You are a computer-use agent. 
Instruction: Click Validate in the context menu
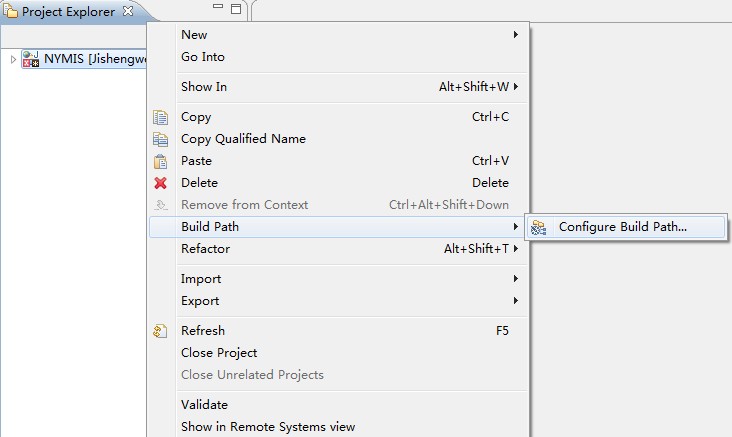tap(204, 405)
